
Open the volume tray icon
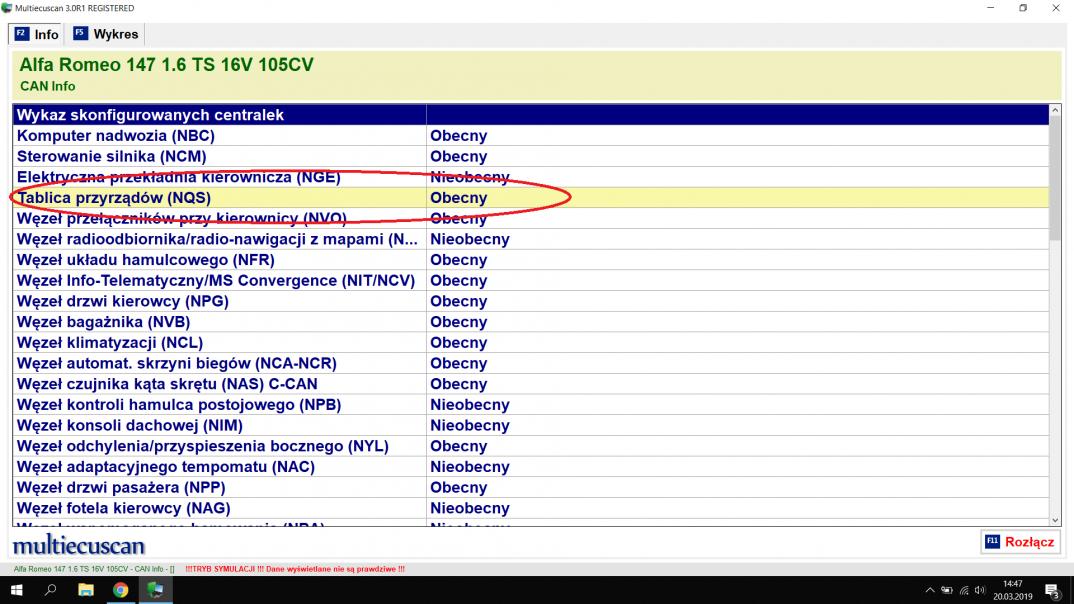pyautogui.click(x=980, y=590)
